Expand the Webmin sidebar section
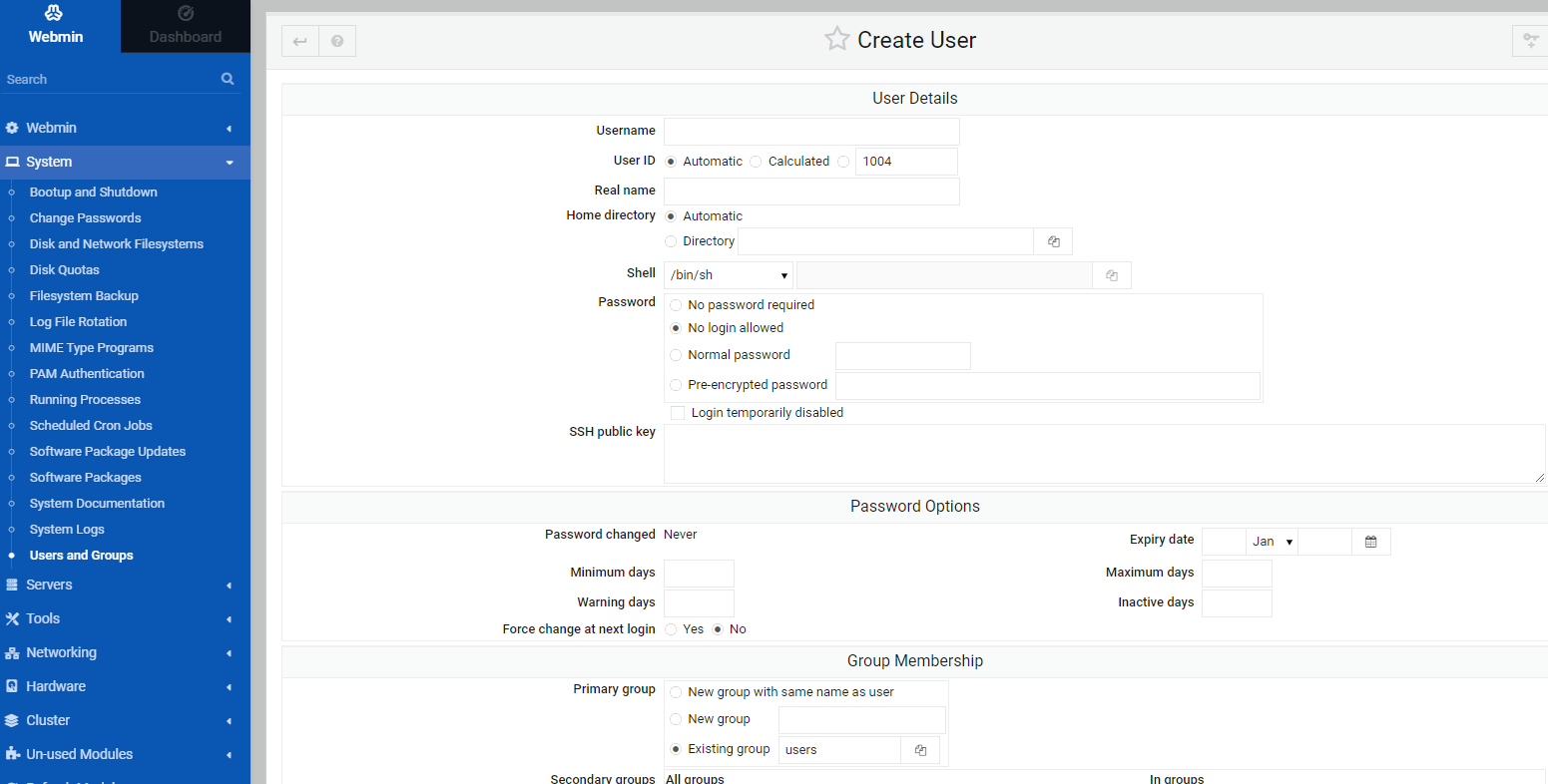Image resolution: width=1548 pixels, height=784 pixels. pyautogui.click(x=229, y=129)
